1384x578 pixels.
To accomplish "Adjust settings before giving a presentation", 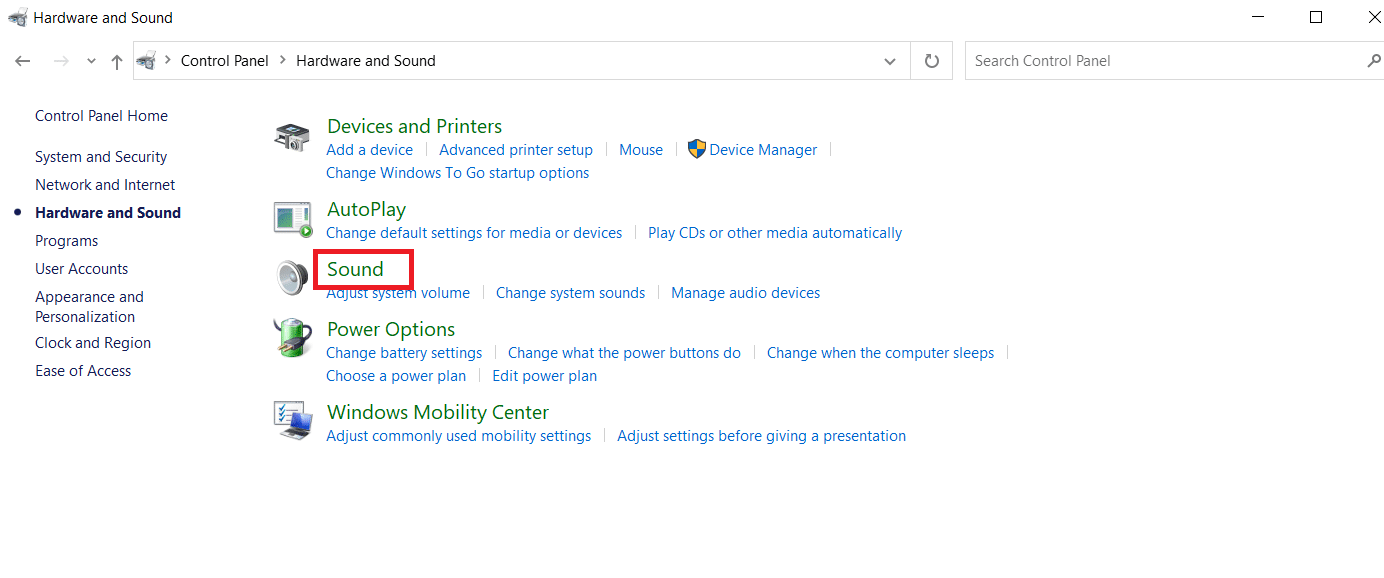I will (x=761, y=436).
